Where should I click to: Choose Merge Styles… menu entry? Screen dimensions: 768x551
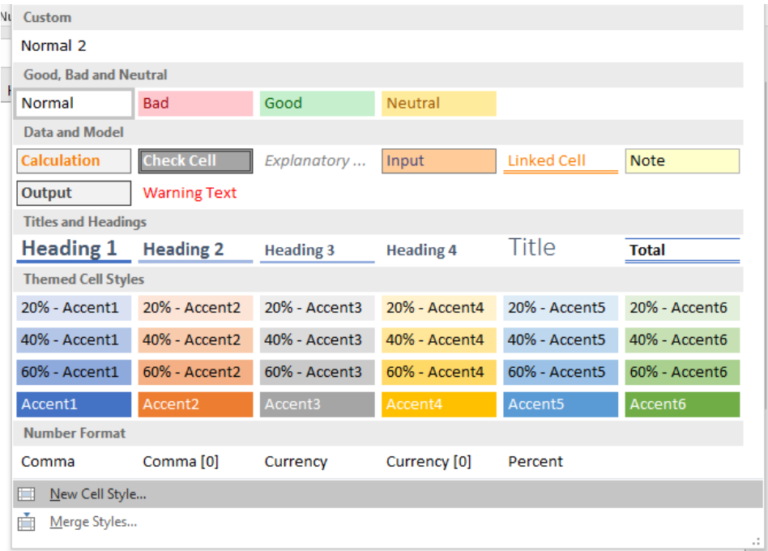pyautogui.click(x=93, y=522)
